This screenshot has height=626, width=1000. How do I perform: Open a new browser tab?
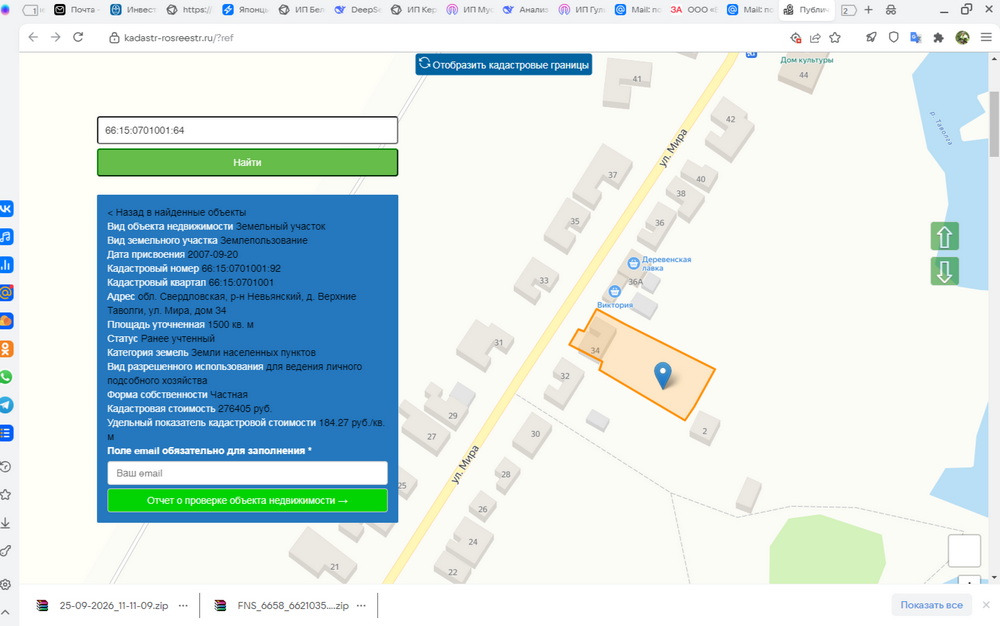click(x=868, y=10)
